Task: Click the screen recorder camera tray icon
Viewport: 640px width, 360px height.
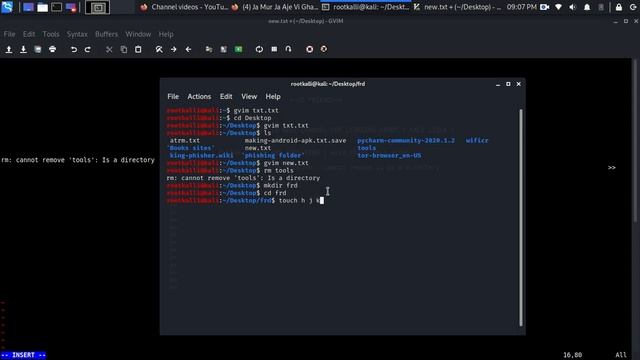Action: [x=544, y=7]
